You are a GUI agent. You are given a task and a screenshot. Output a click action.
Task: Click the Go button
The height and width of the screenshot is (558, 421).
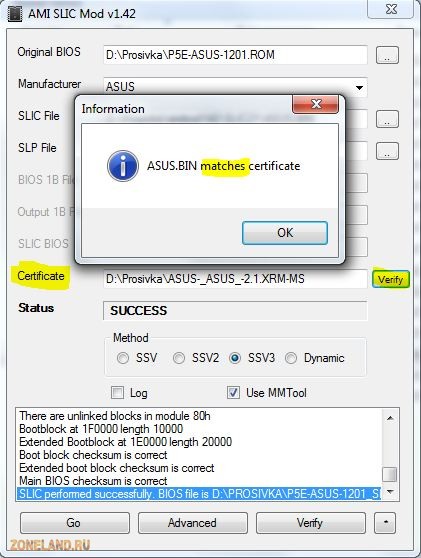pyautogui.click(x=75, y=523)
